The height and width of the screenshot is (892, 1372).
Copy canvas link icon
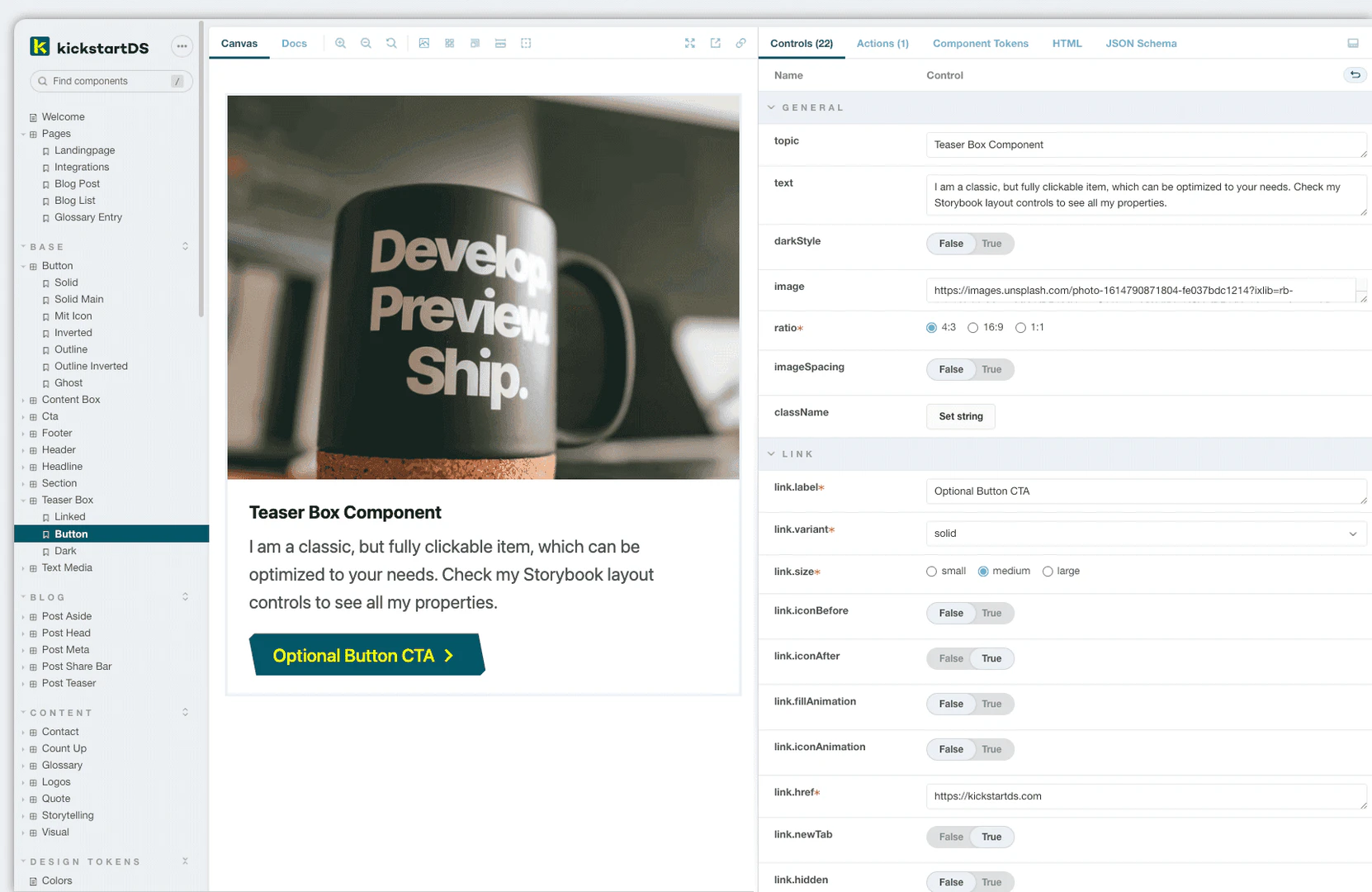tap(741, 43)
